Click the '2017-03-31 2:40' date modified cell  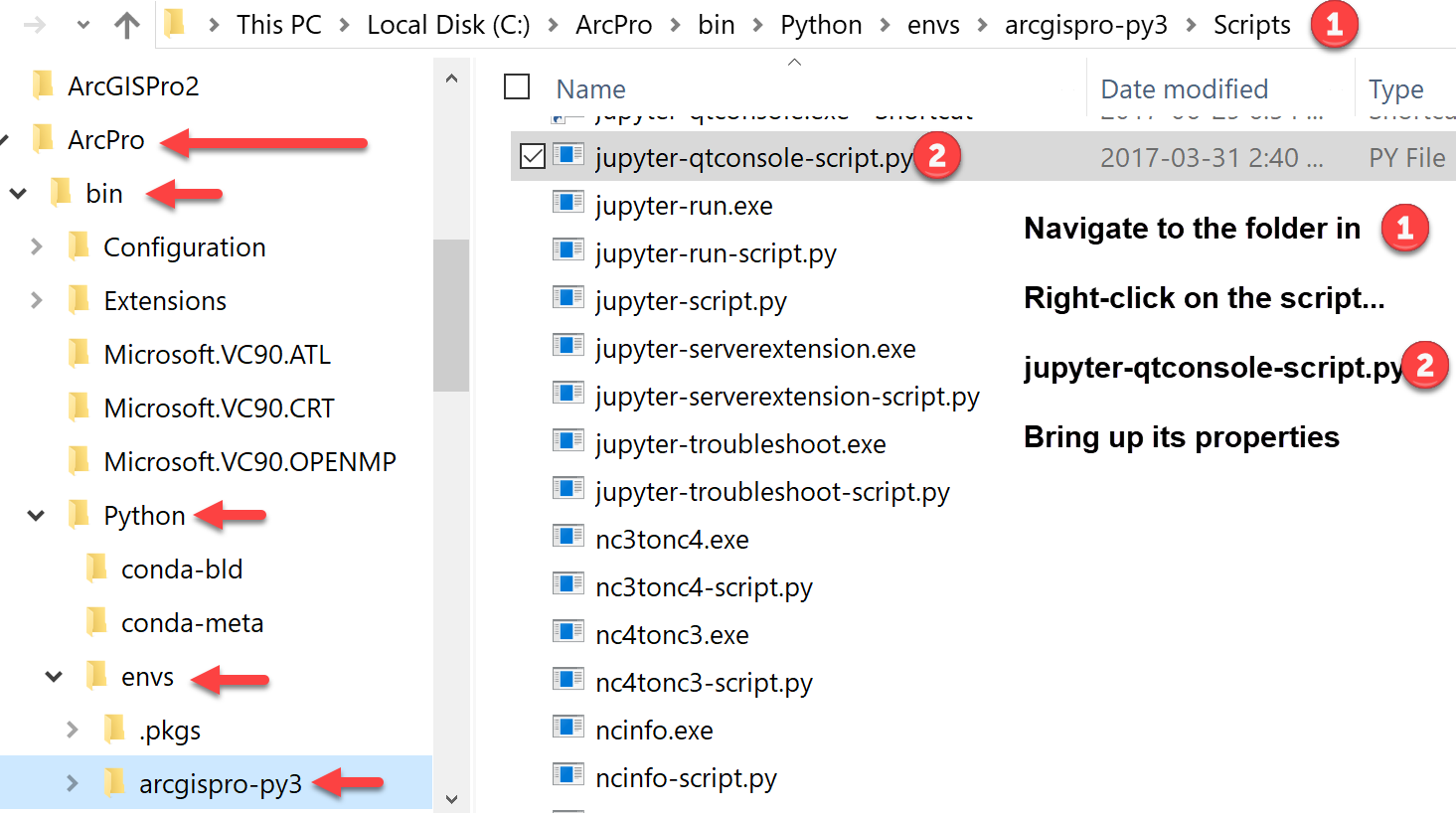coord(1212,157)
